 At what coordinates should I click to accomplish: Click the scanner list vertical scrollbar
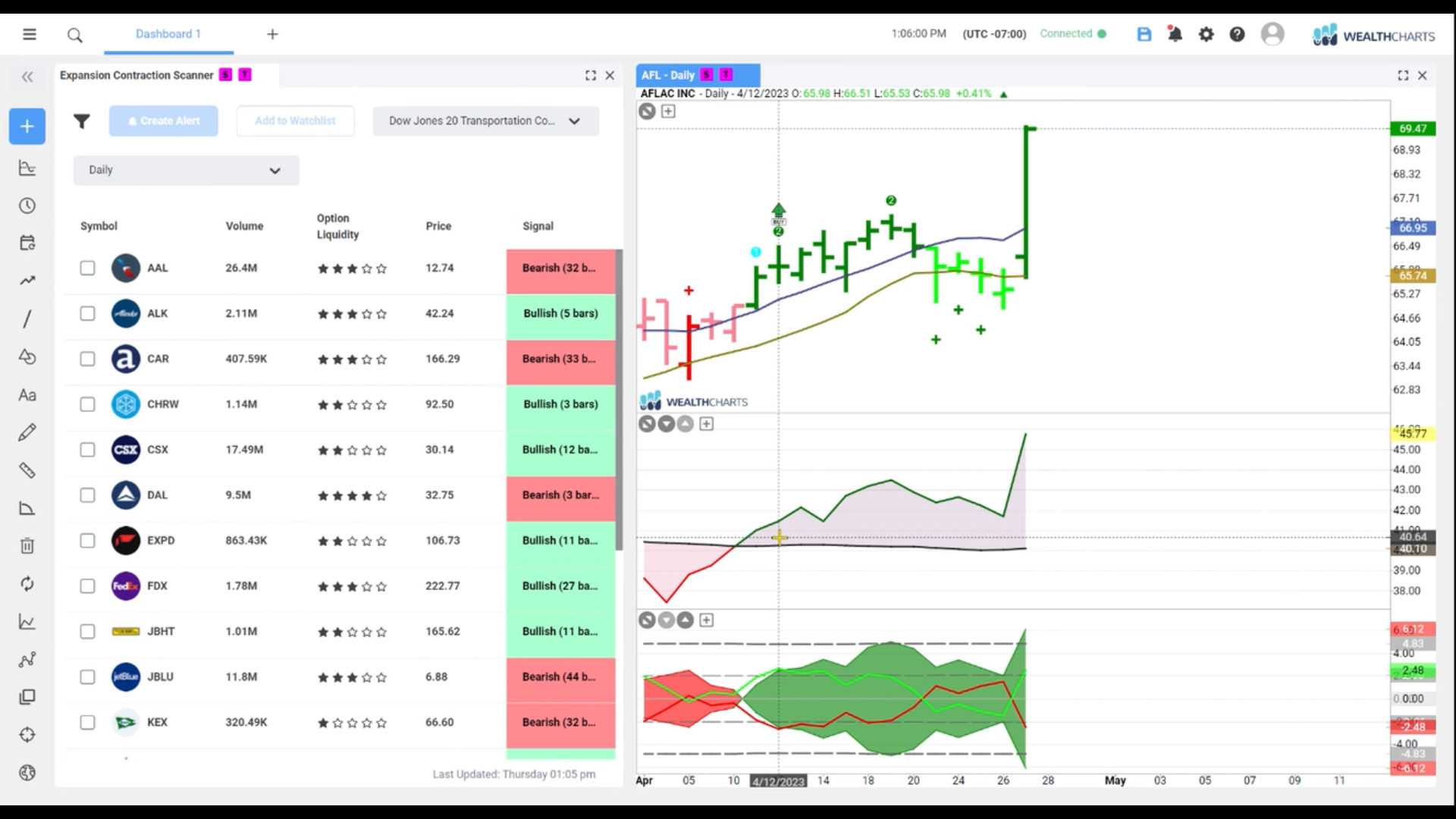(x=619, y=400)
